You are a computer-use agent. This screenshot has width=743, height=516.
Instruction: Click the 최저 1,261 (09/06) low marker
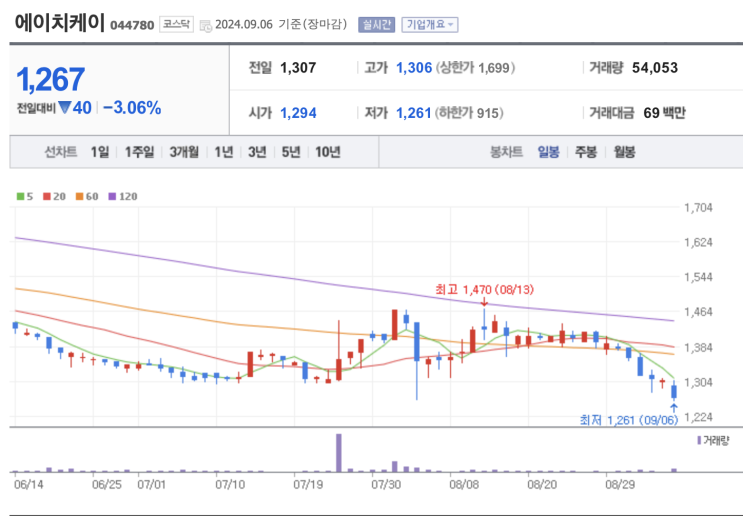click(x=629, y=420)
